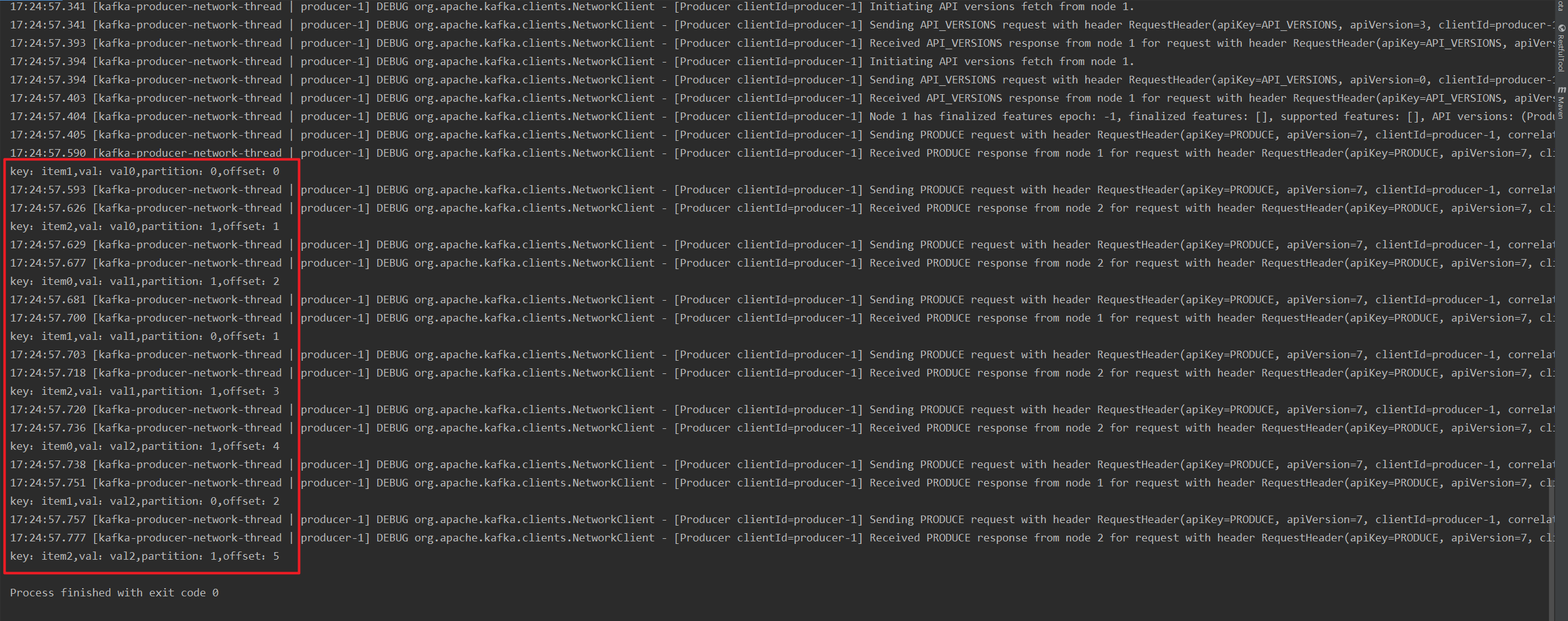This screenshot has height=621, width=1568.
Task: Click the log line timestamped 17:24:57.403
Action: 782,98
